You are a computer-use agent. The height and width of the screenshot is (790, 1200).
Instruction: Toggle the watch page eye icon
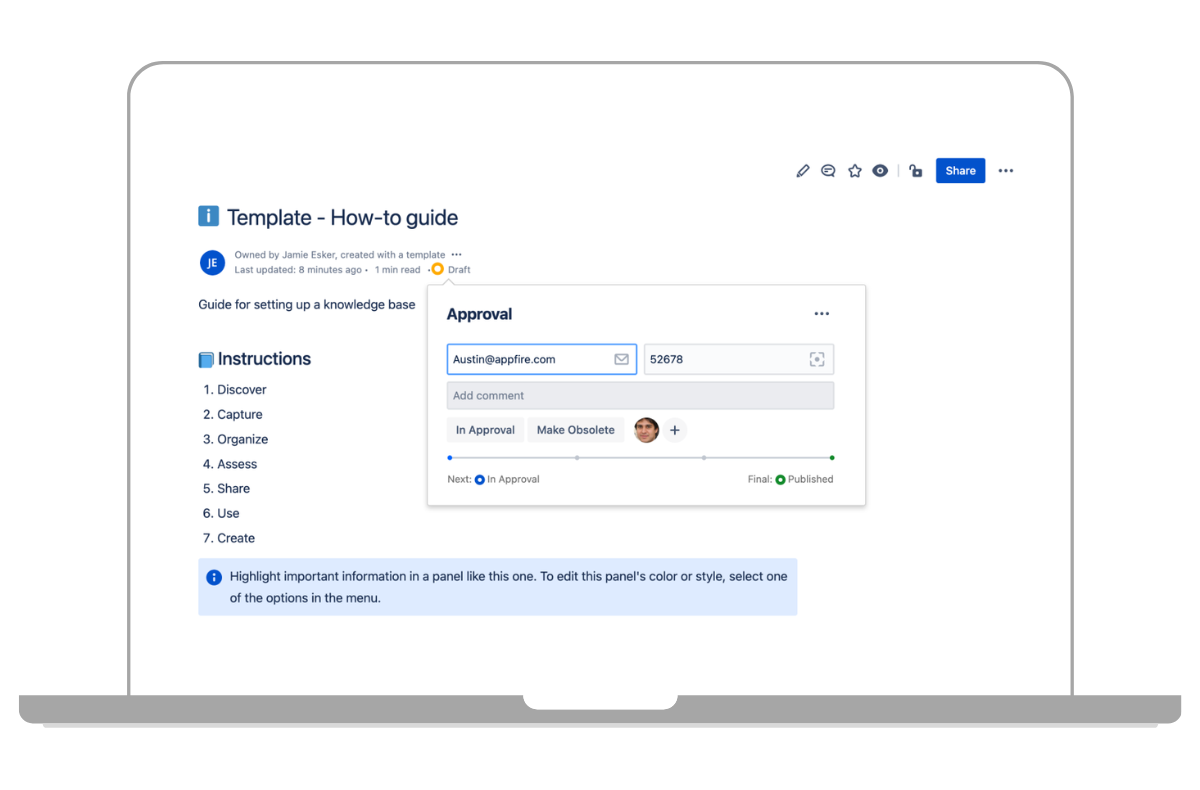pos(880,171)
